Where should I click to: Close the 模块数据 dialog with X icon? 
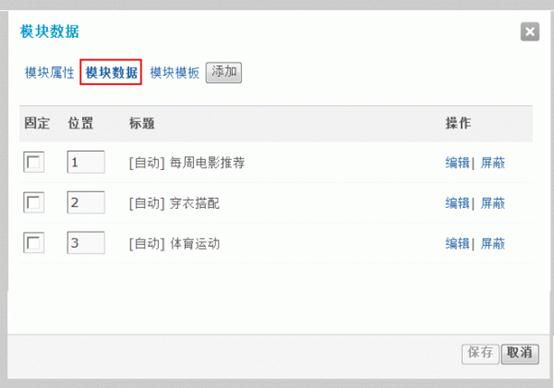(x=530, y=32)
